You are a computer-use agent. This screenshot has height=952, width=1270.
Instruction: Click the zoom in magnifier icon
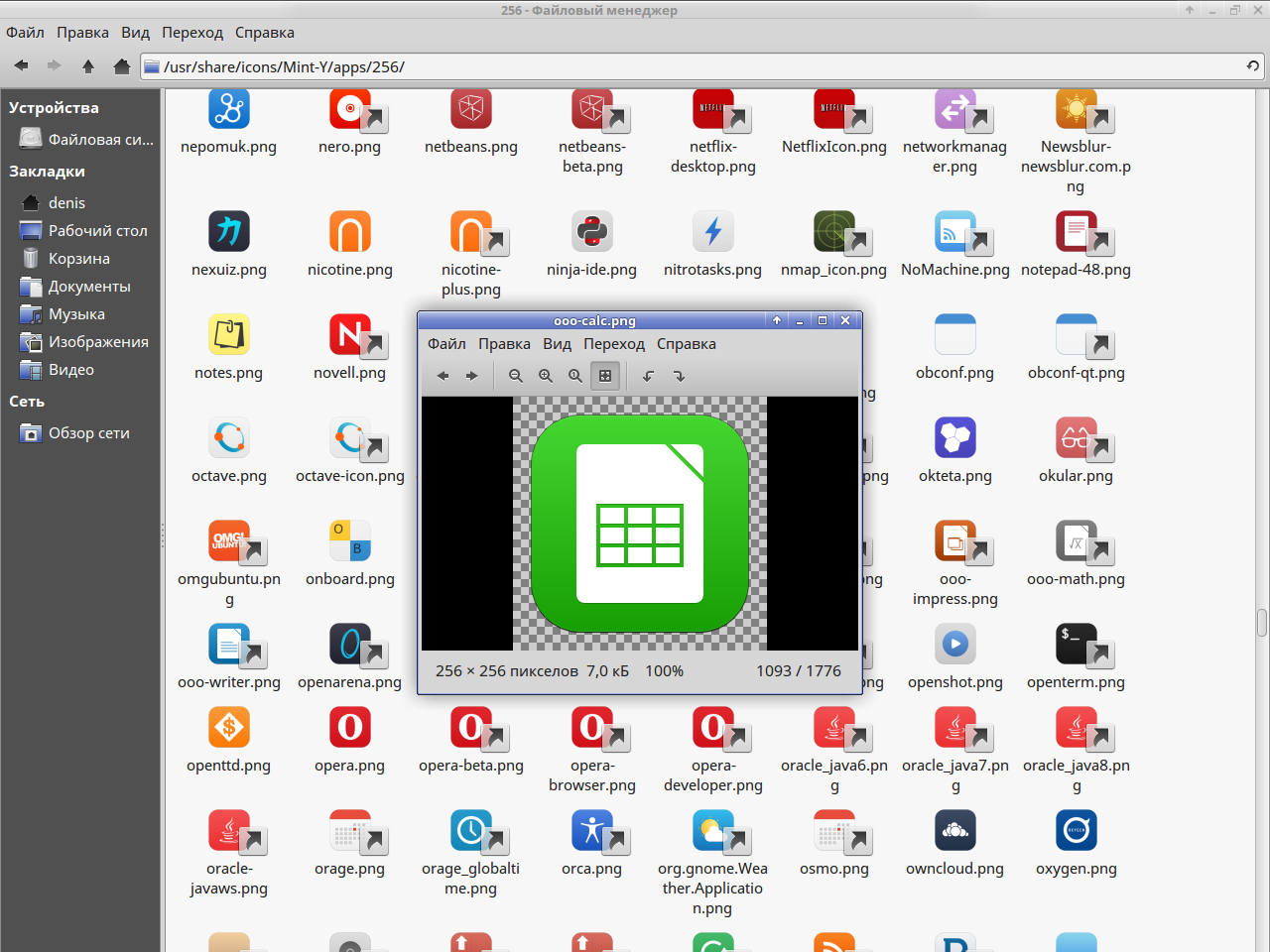pos(545,376)
